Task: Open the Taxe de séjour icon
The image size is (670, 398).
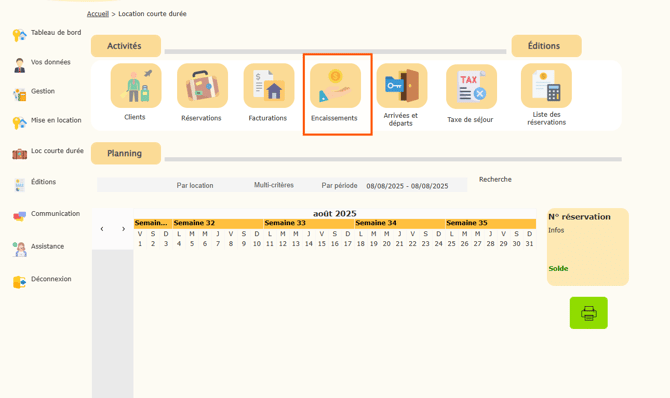Action: point(471,86)
